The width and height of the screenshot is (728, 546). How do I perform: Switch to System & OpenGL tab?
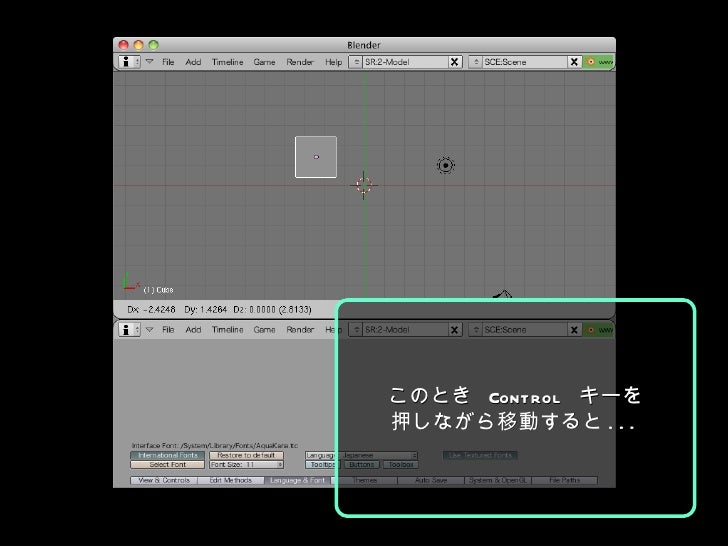pyautogui.click(x=498, y=480)
